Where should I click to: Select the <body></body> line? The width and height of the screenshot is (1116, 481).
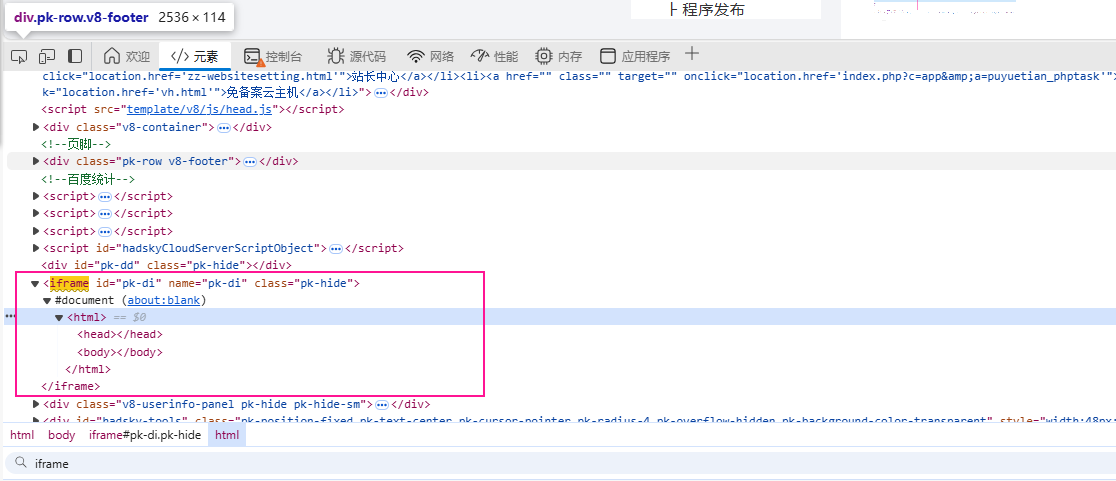[x=120, y=352]
